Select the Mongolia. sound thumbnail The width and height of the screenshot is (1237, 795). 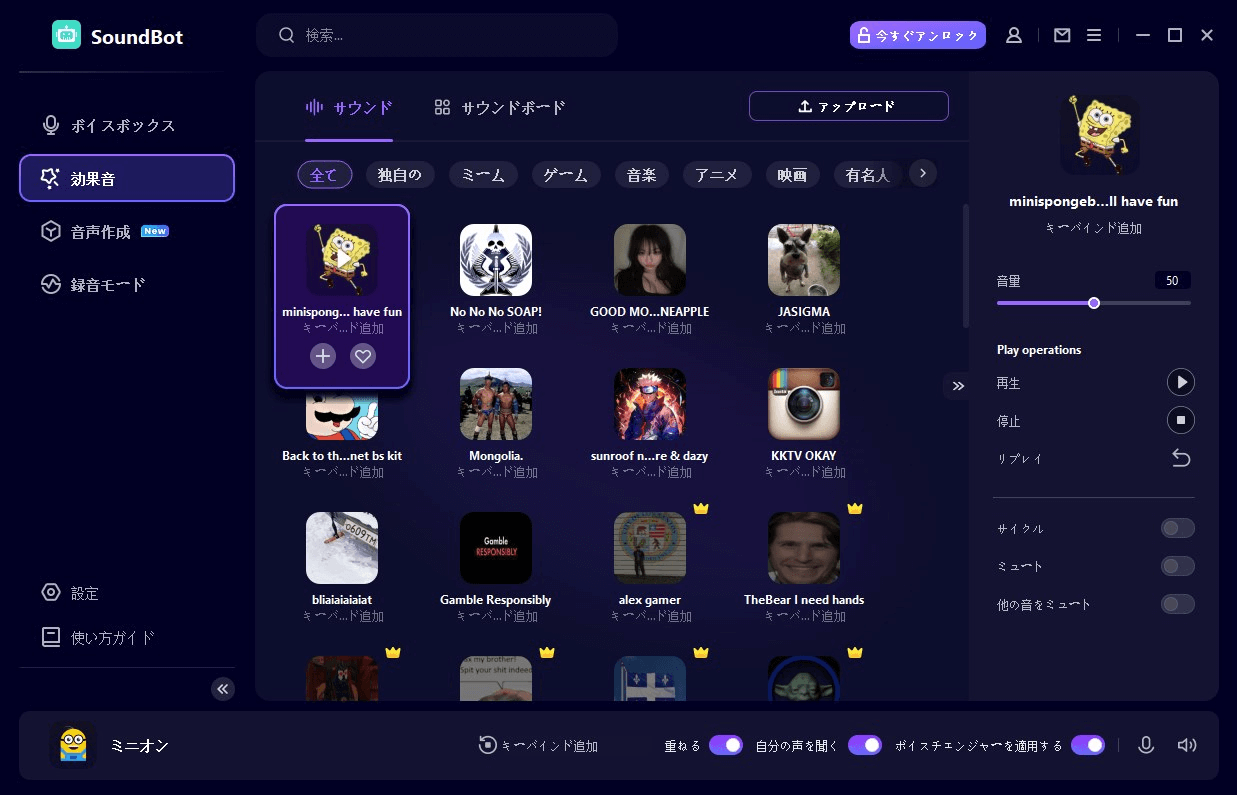(496, 404)
